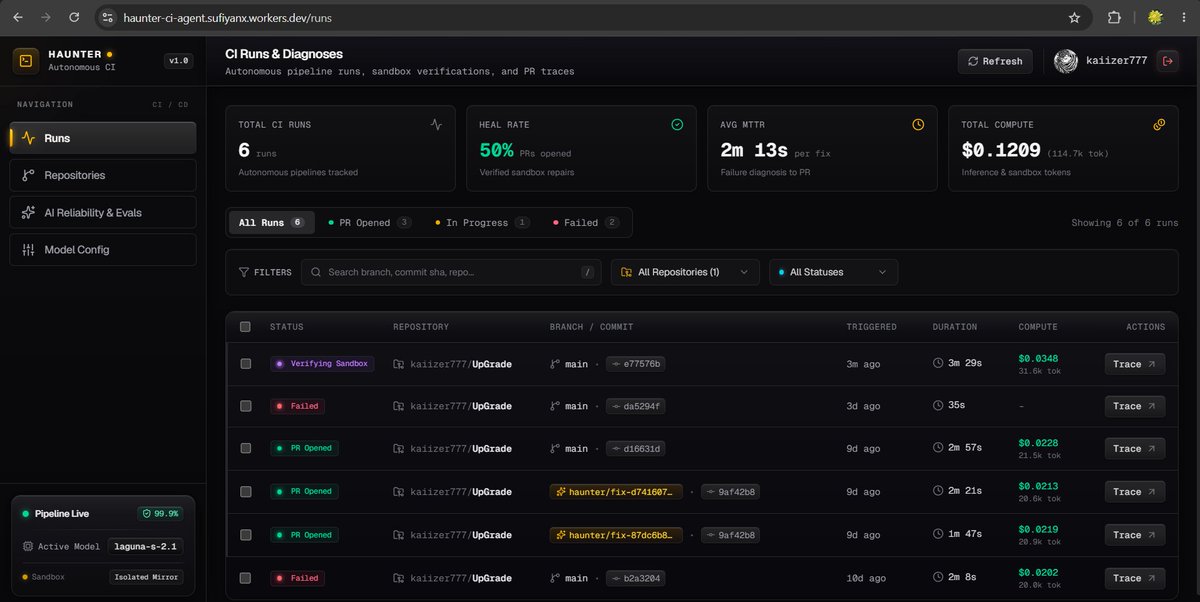Tick the checkbox for commit d16631d row
The image size is (1200, 602).
coord(246,448)
